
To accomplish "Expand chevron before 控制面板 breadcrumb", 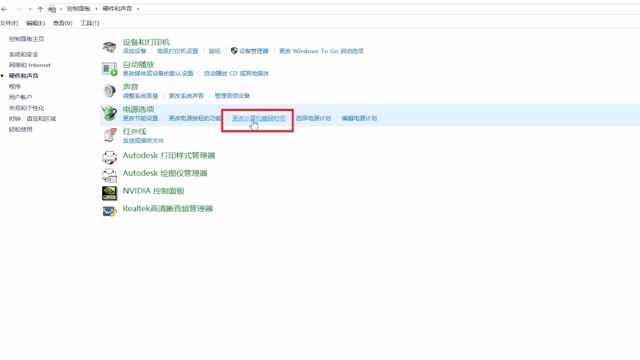I will tap(61, 9).
